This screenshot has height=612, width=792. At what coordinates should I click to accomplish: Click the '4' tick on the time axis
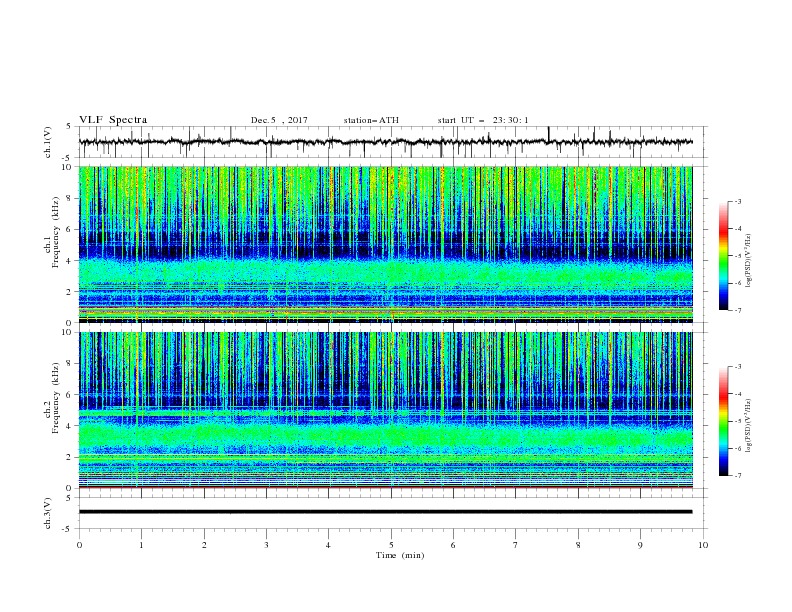point(328,545)
